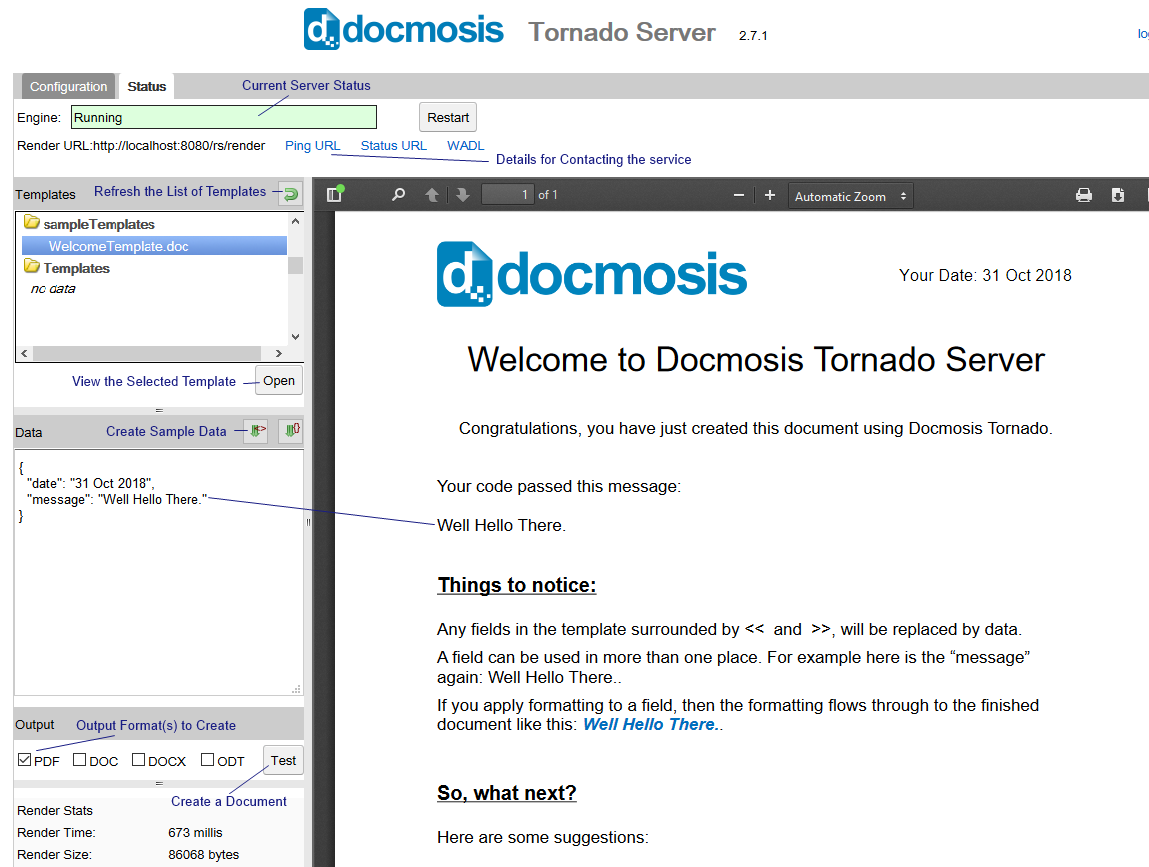Open the Automatic Zoom dropdown

[851, 196]
